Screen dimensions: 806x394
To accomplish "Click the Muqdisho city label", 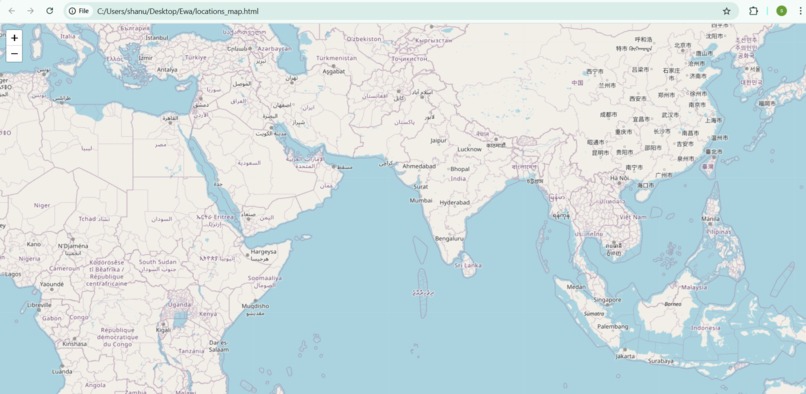I will tap(255, 306).
